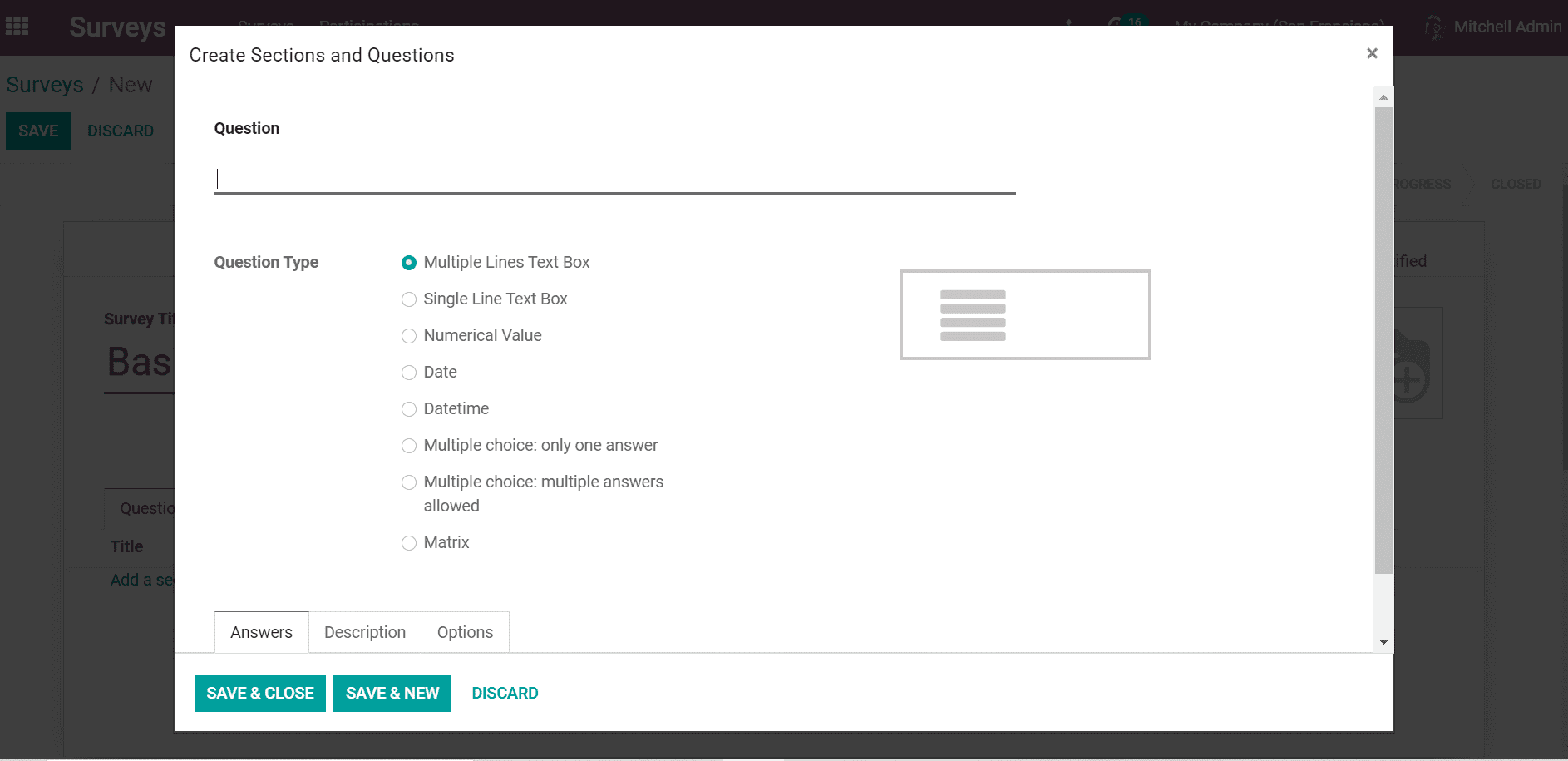Select the Closed status stage
This screenshot has height=761, width=1568.
(1516, 184)
